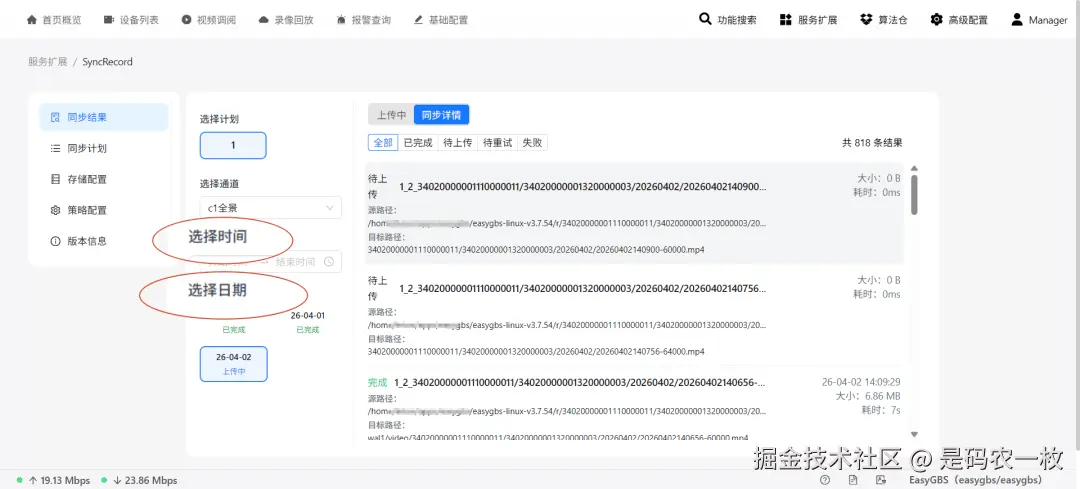Select 同步计划 in the sidebar
Viewport: 1080px width, 489px height.
click(x=104, y=148)
